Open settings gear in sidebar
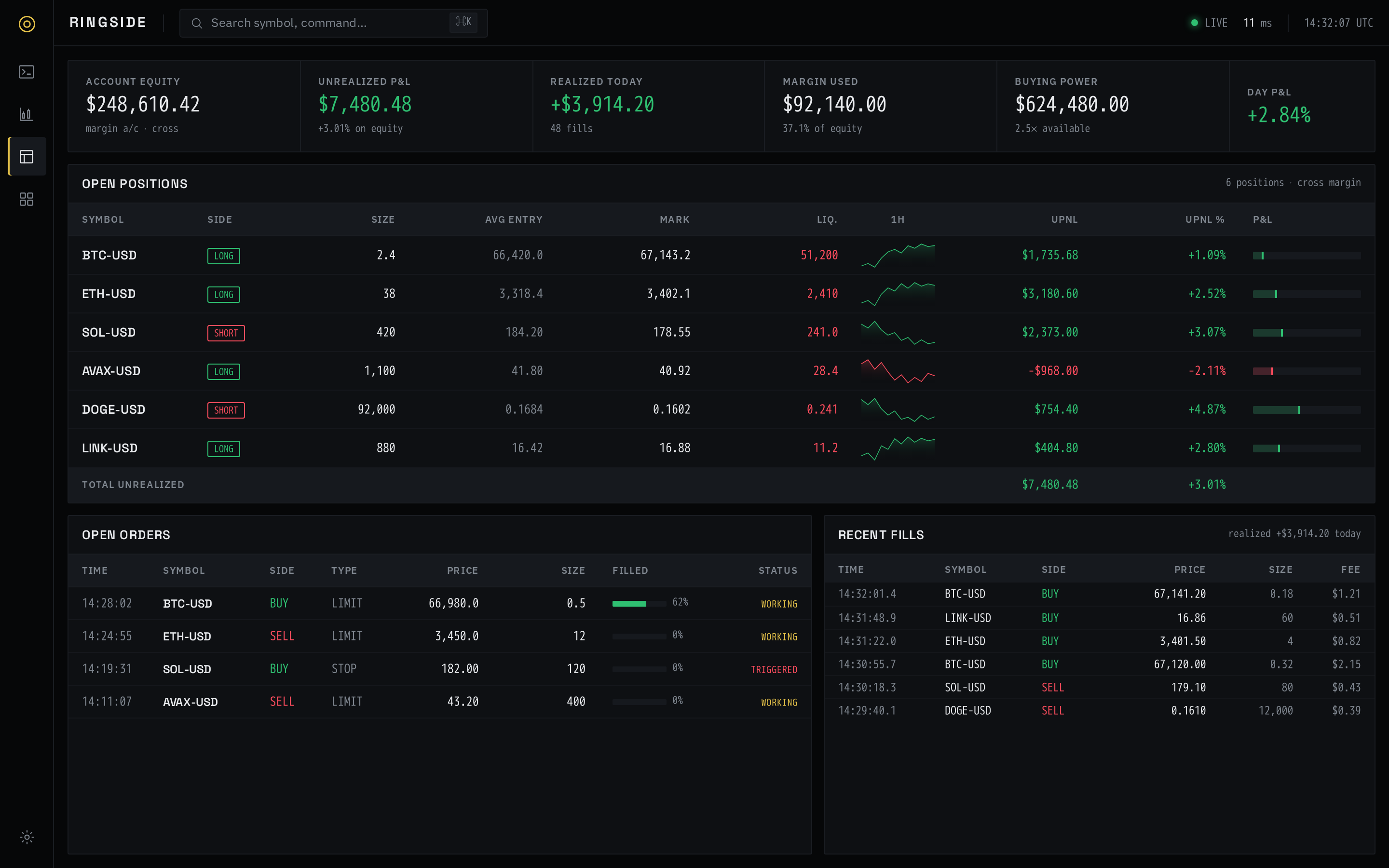1389x868 pixels. 27,837
